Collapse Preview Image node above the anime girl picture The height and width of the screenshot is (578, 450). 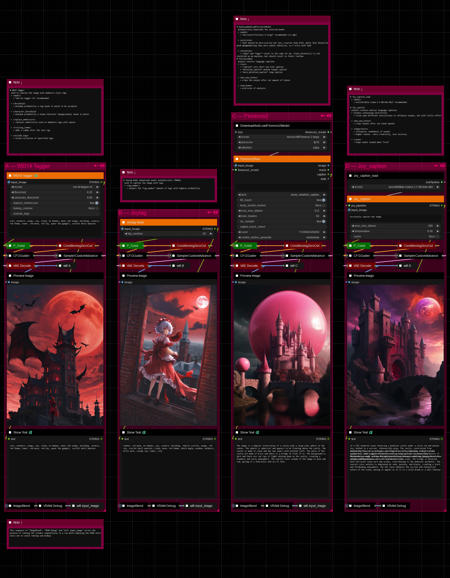(123, 275)
